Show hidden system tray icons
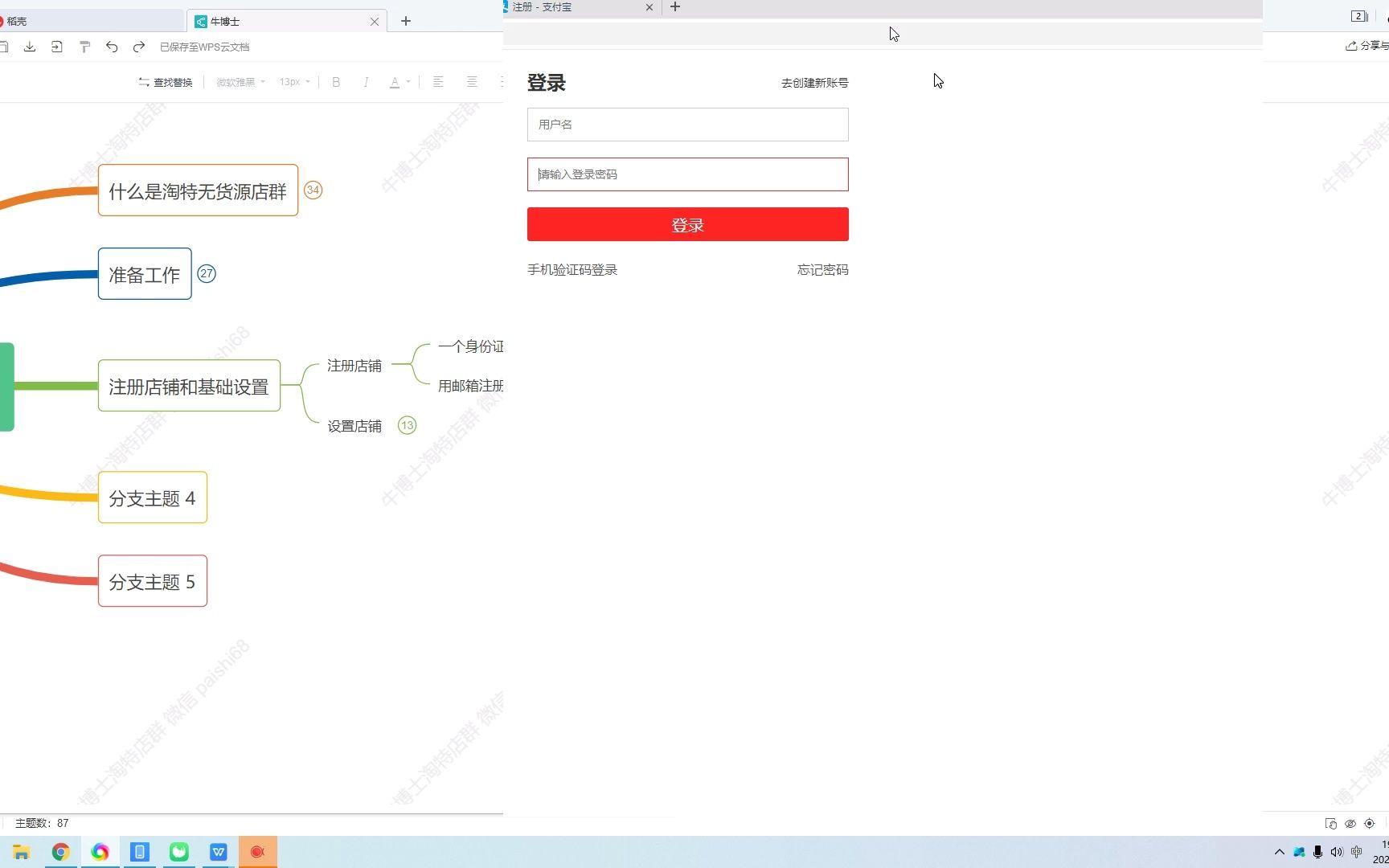Screen dimensions: 1389x868 [1280, 852]
